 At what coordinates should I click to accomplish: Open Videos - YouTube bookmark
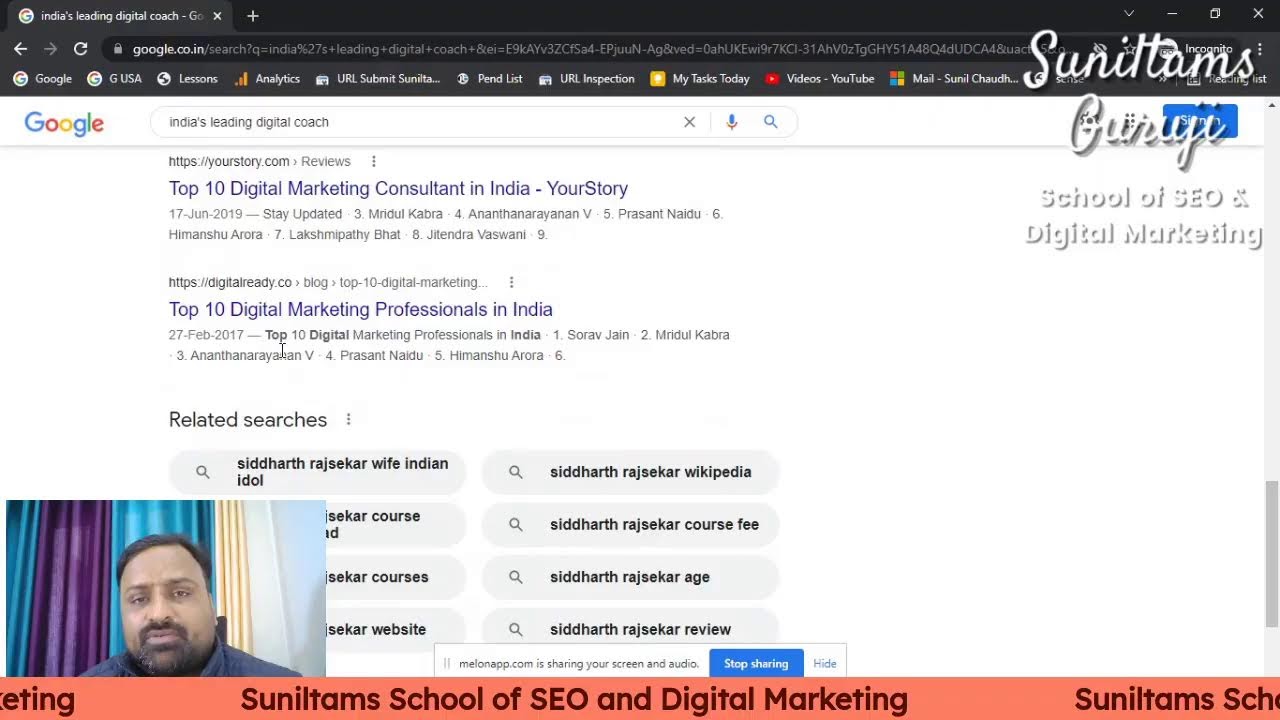(x=820, y=78)
